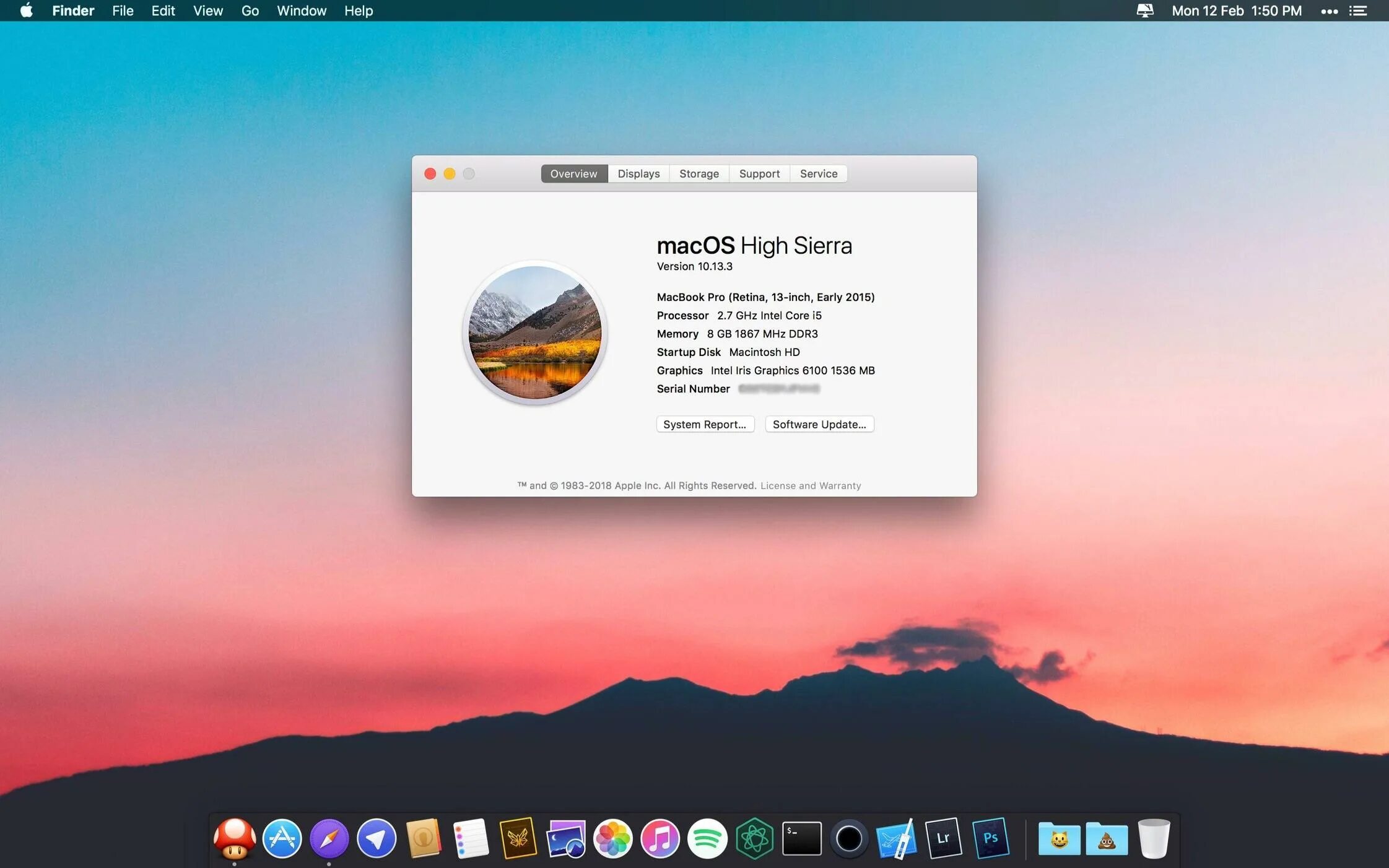1389x868 pixels.
Task: Switch to the Displays tab
Action: [638, 174]
